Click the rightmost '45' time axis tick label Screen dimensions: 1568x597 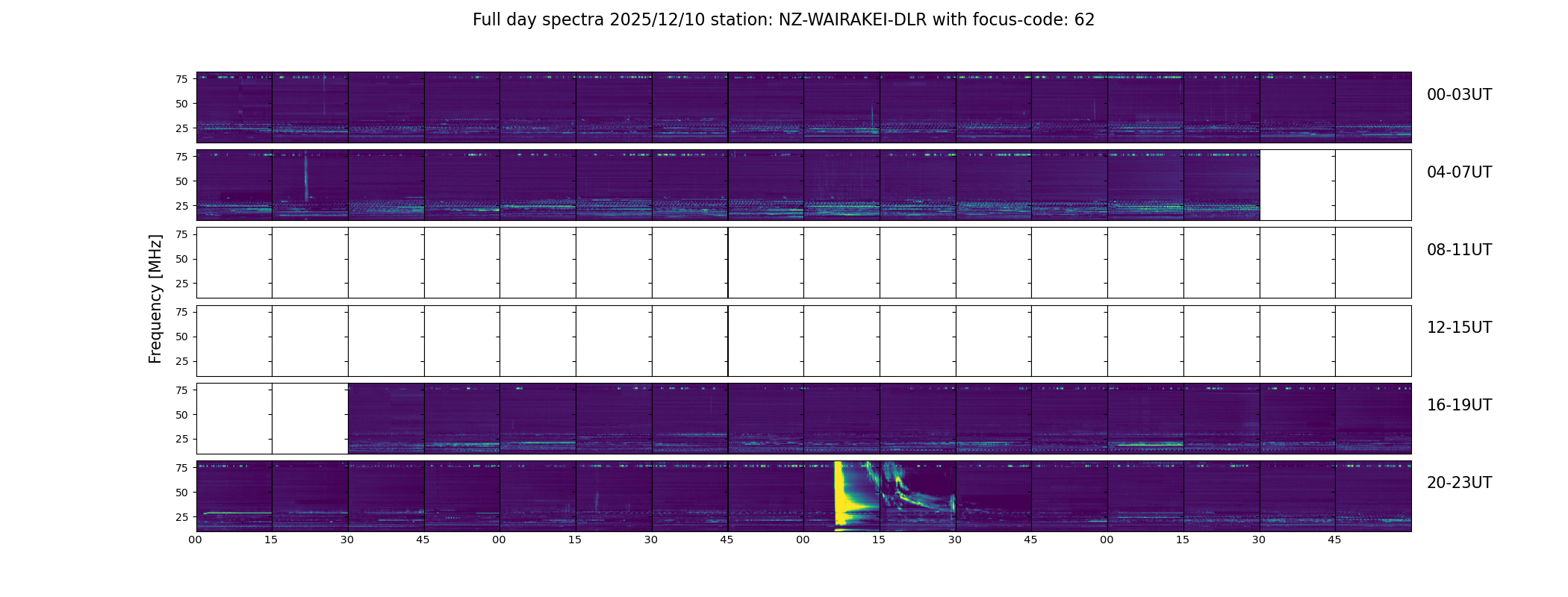tap(1334, 540)
